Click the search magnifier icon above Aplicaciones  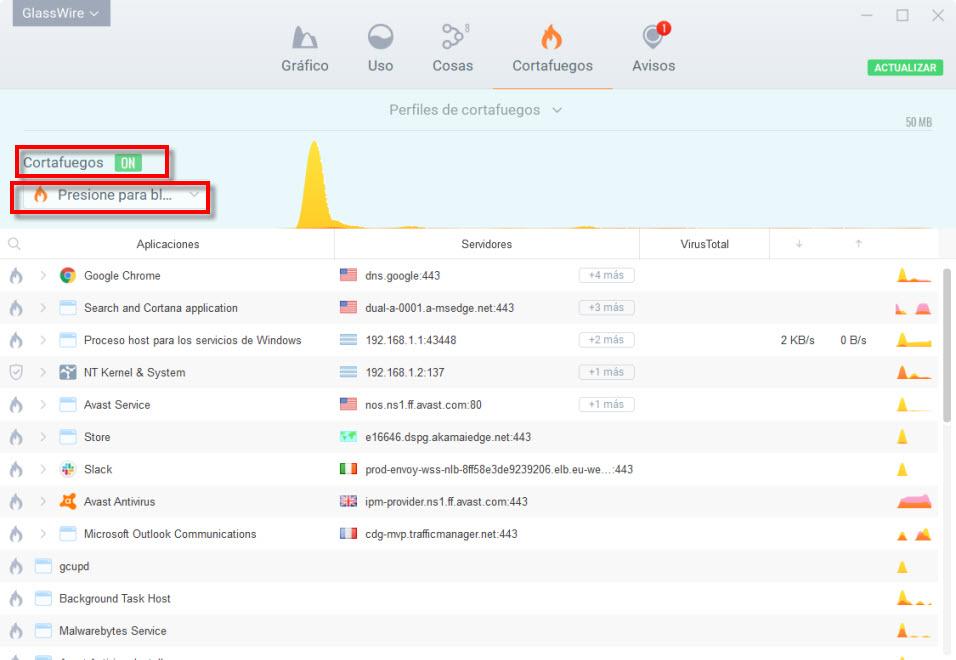coord(14,244)
